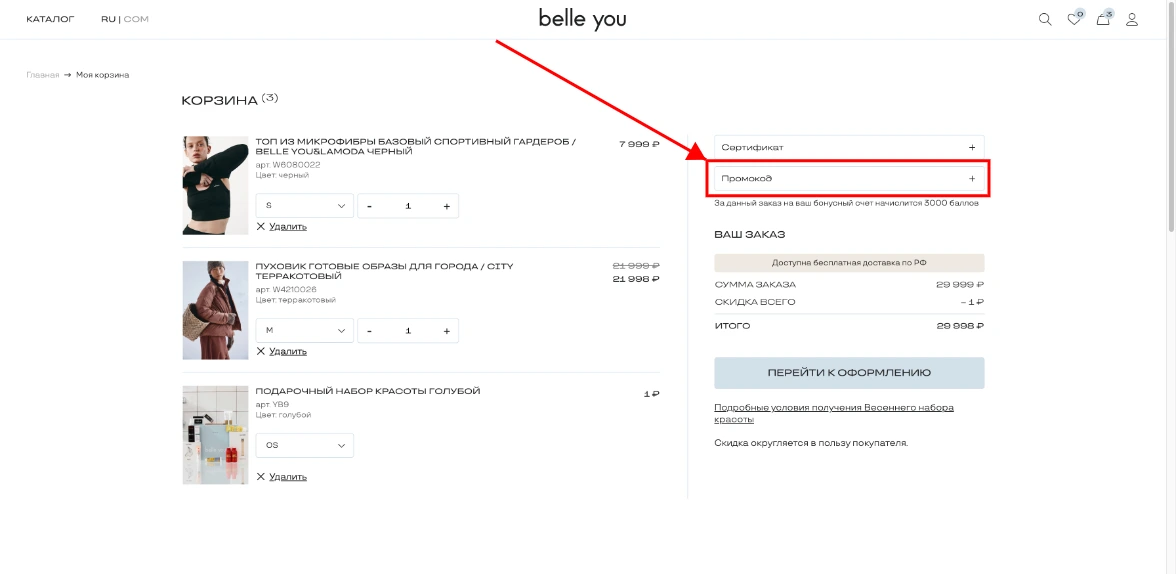
Task: Click the ИТОГО 29 998 ₽ total
Action: click(849, 326)
